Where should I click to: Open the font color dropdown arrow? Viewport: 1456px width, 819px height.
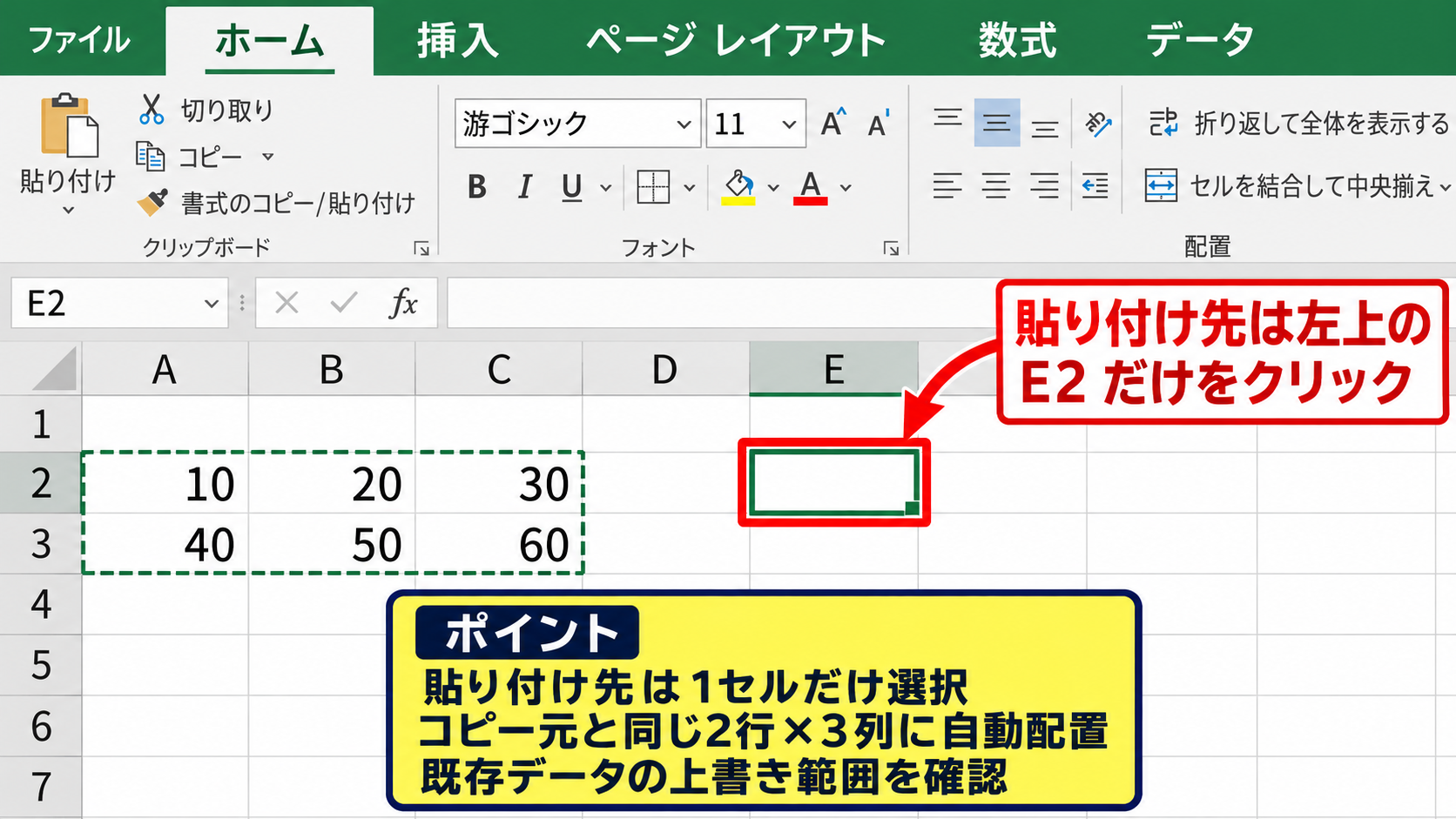pyautogui.click(x=845, y=187)
